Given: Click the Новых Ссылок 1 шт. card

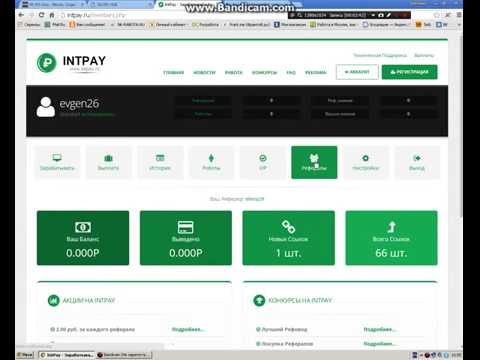Looking at the screenshot, I should [x=288, y=238].
